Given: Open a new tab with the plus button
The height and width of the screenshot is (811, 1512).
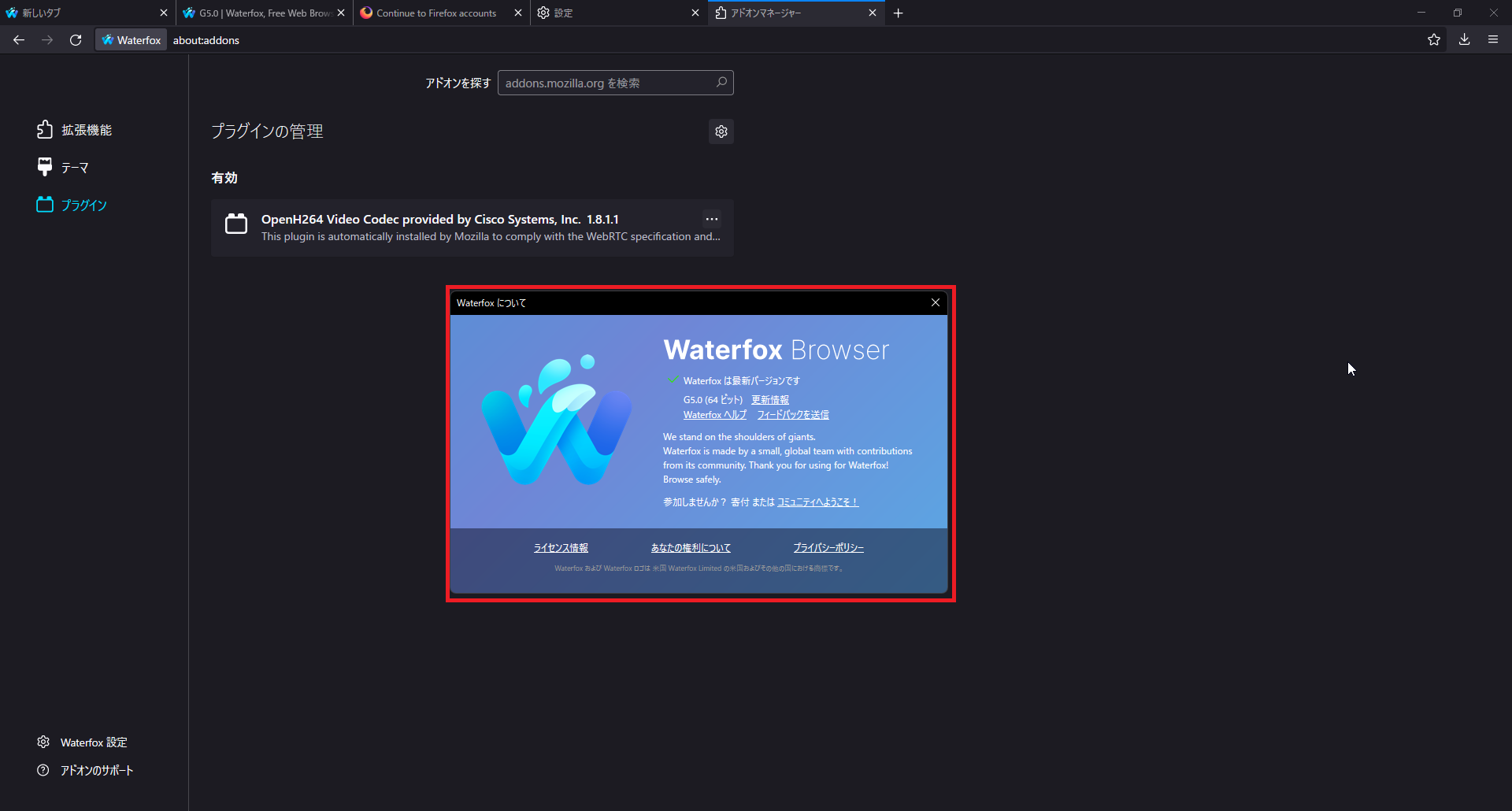Looking at the screenshot, I should (899, 13).
